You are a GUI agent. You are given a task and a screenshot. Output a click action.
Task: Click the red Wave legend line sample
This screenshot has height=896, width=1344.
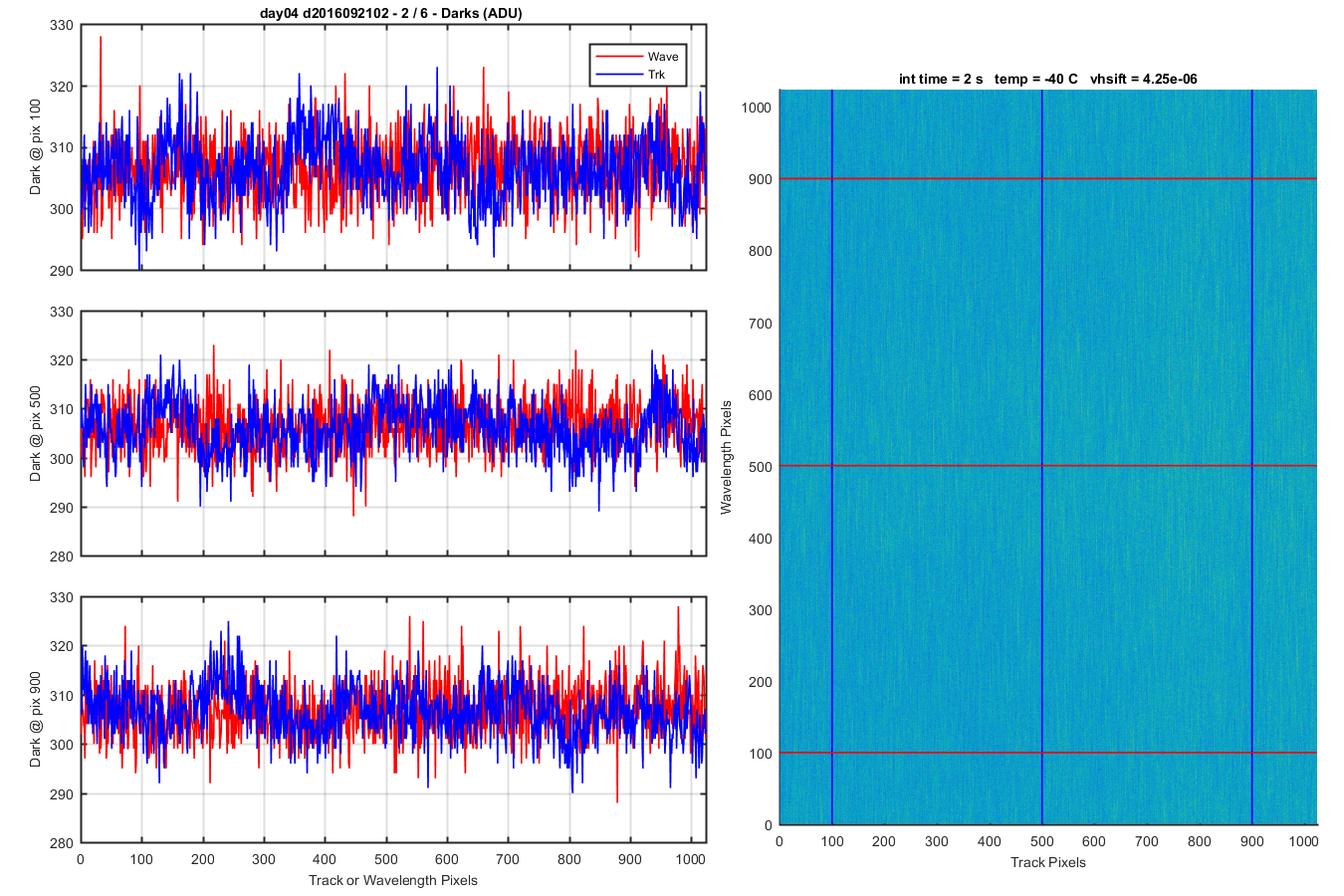pyautogui.click(x=617, y=57)
